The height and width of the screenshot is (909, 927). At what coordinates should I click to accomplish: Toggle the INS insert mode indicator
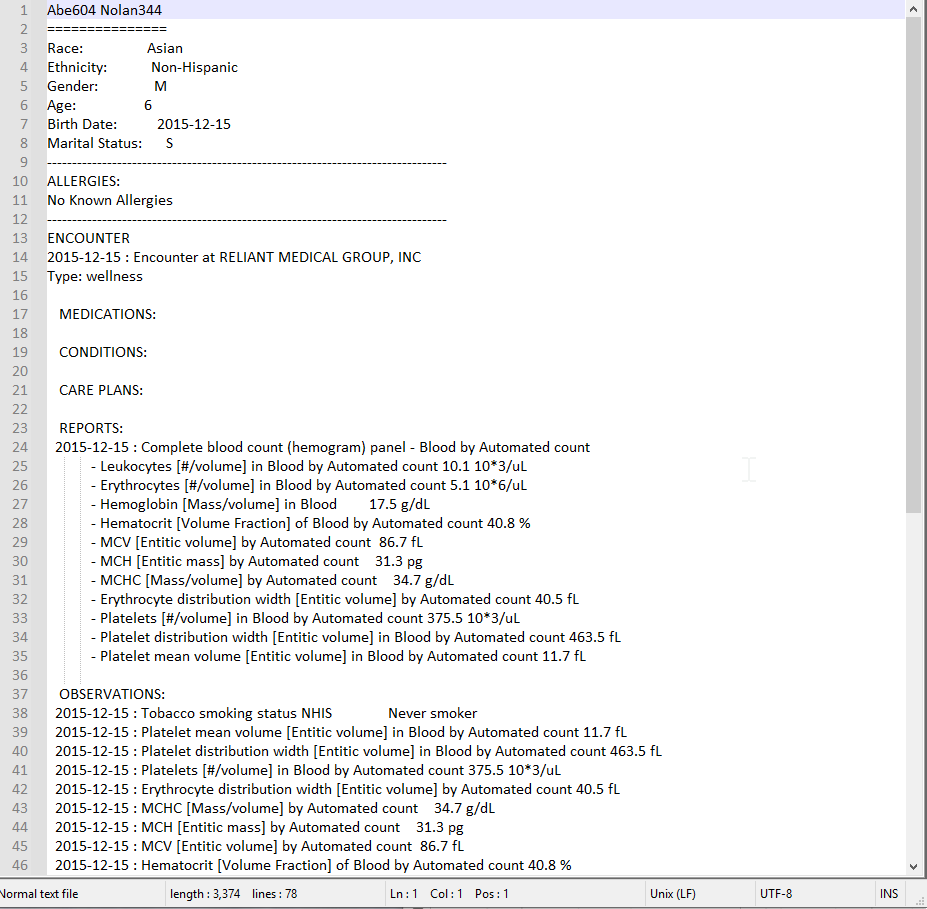889,894
